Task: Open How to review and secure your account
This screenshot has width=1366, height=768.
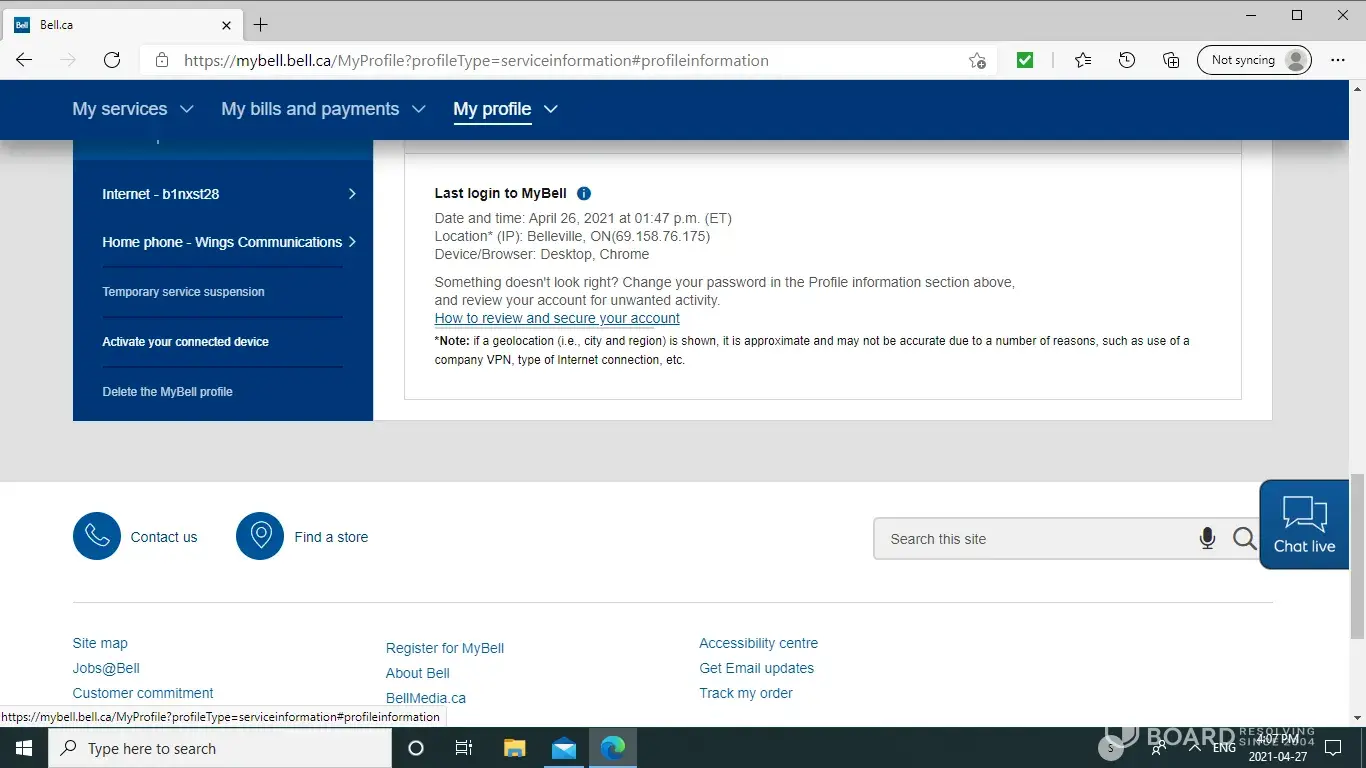Action: [x=557, y=318]
